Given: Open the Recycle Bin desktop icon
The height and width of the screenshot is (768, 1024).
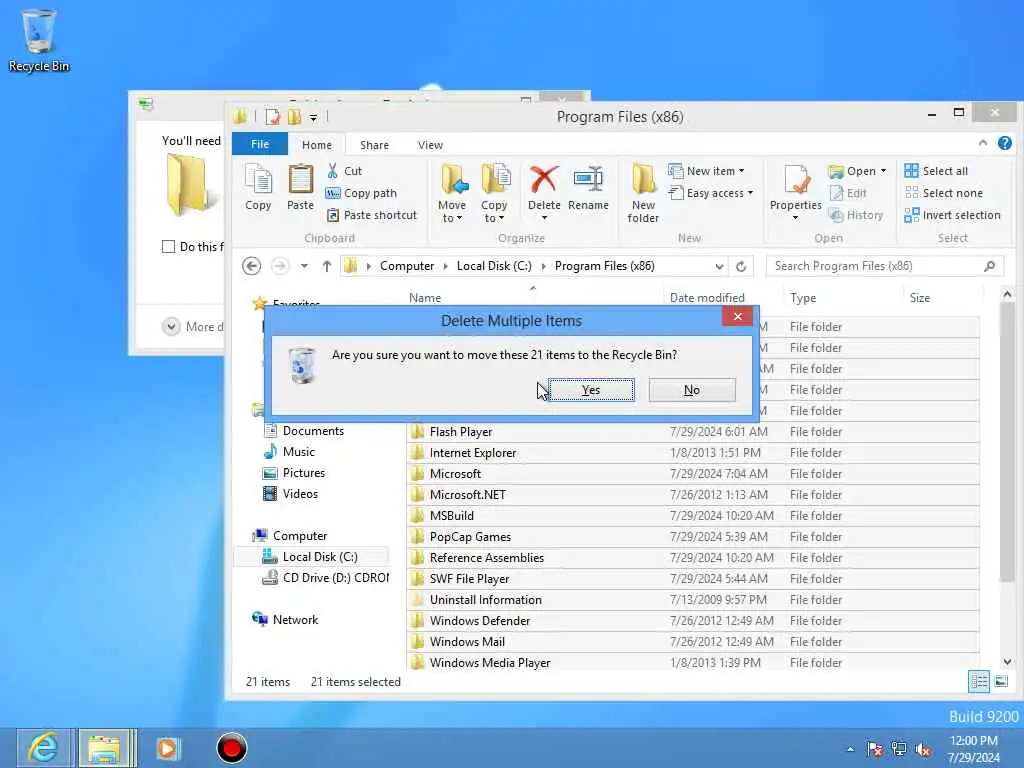Looking at the screenshot, I should click(x=39, y=40).
